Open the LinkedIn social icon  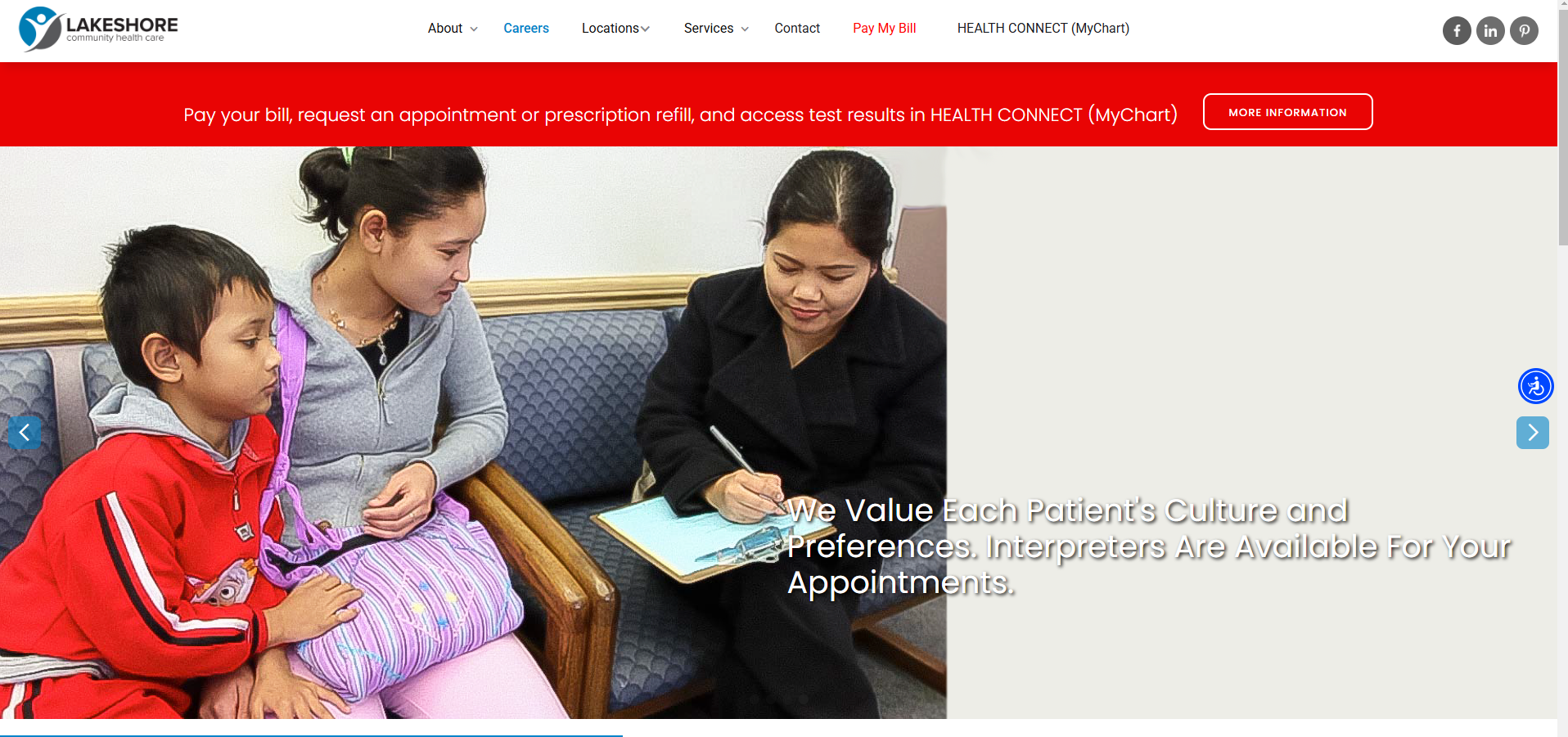(1490, 31)
